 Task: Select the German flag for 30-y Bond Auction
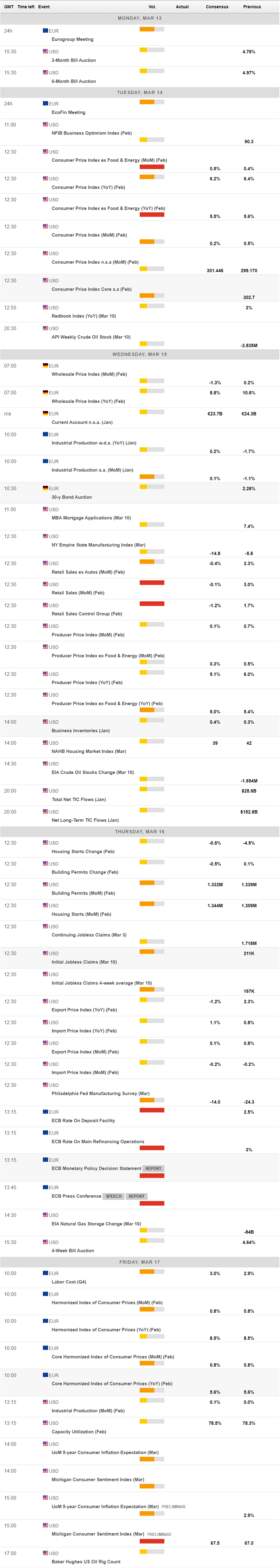(x=46, y=488)
